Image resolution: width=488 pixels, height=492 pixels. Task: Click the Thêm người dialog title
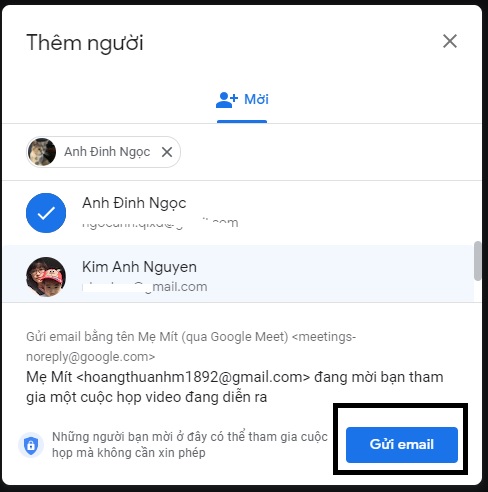tap(85, 43)
